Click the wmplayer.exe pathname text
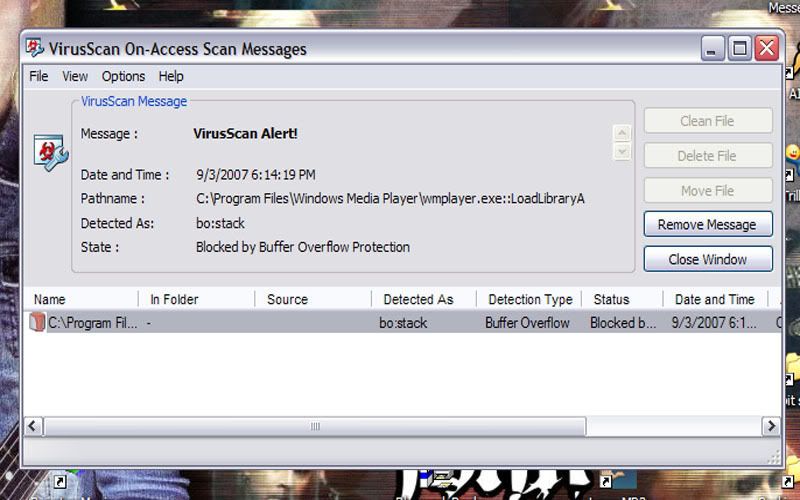Screen dimensions: 800x500 point(390,198)
